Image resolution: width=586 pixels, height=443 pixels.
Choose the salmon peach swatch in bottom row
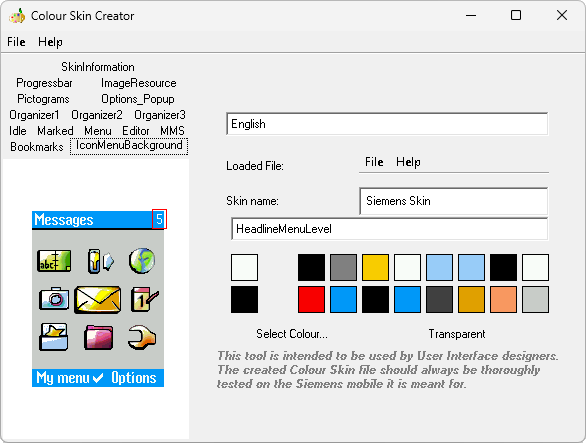click(503, 299)
